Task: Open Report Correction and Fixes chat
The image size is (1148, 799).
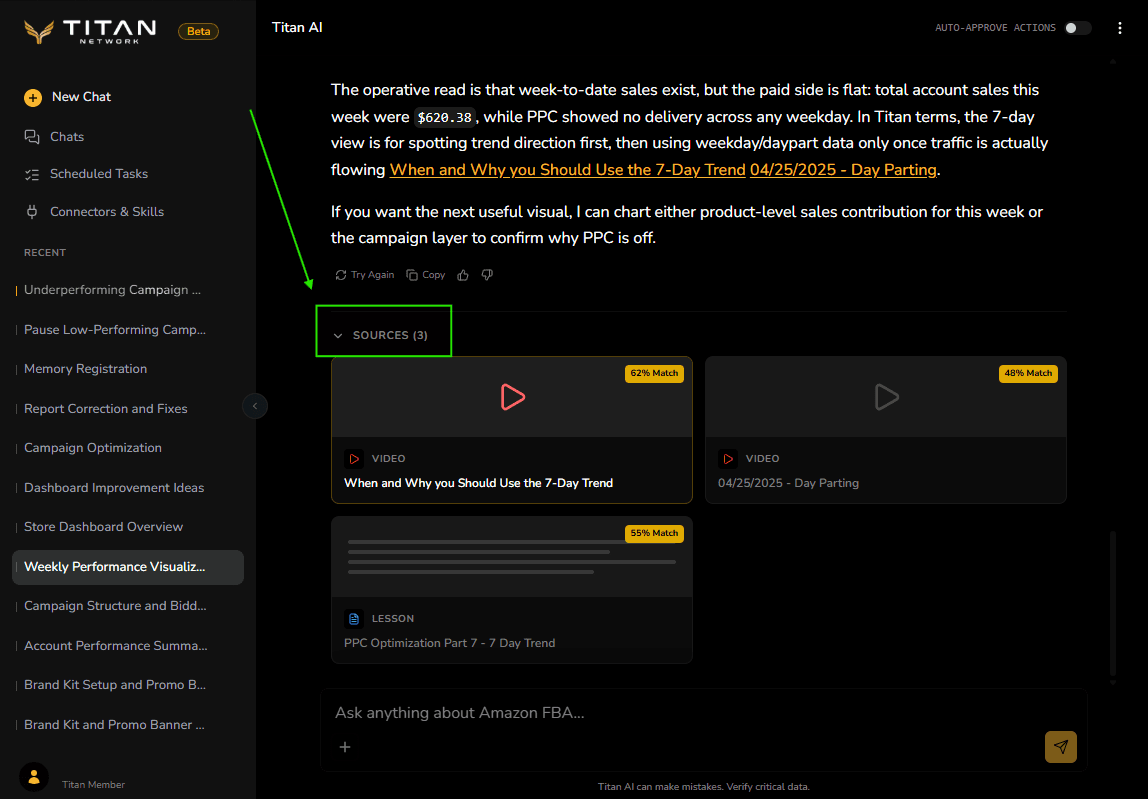Action: tap(128, 409)
